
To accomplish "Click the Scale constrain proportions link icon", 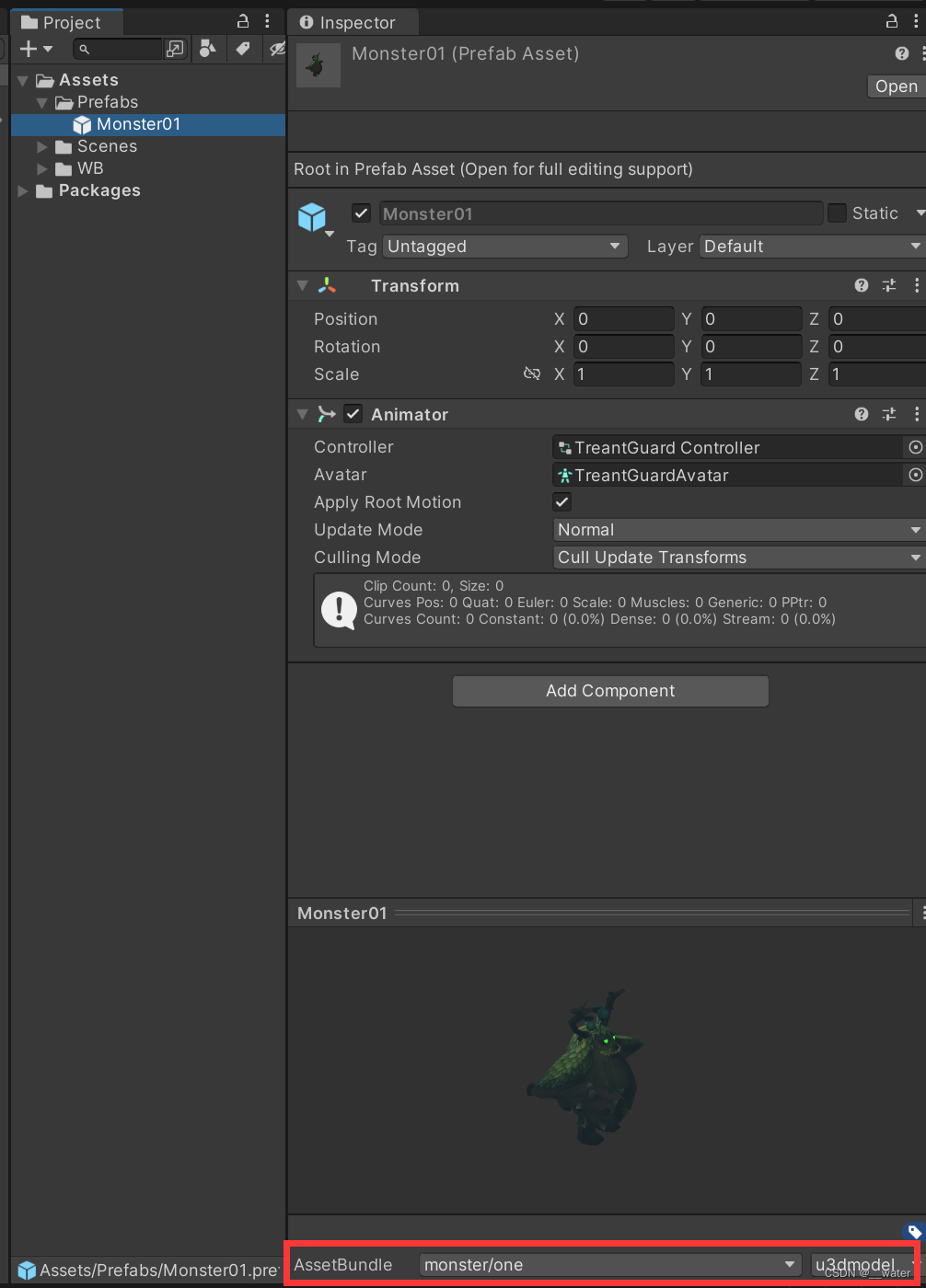I will 532,374.
